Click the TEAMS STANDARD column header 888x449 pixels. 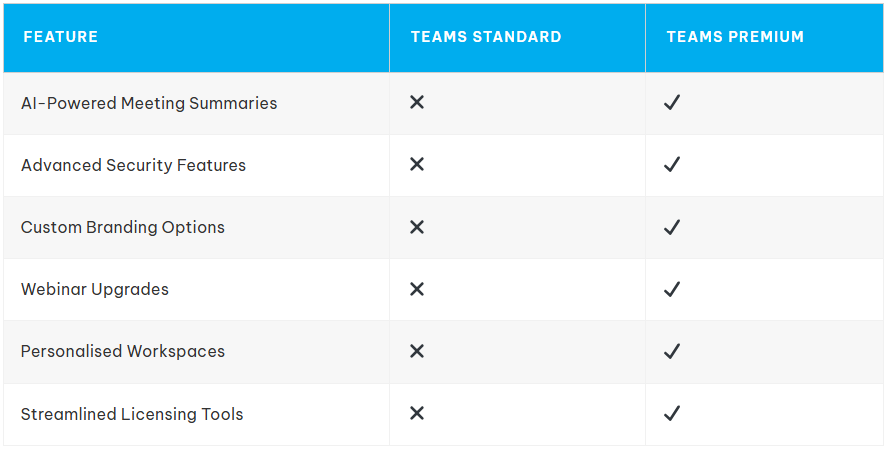point(486,37)
